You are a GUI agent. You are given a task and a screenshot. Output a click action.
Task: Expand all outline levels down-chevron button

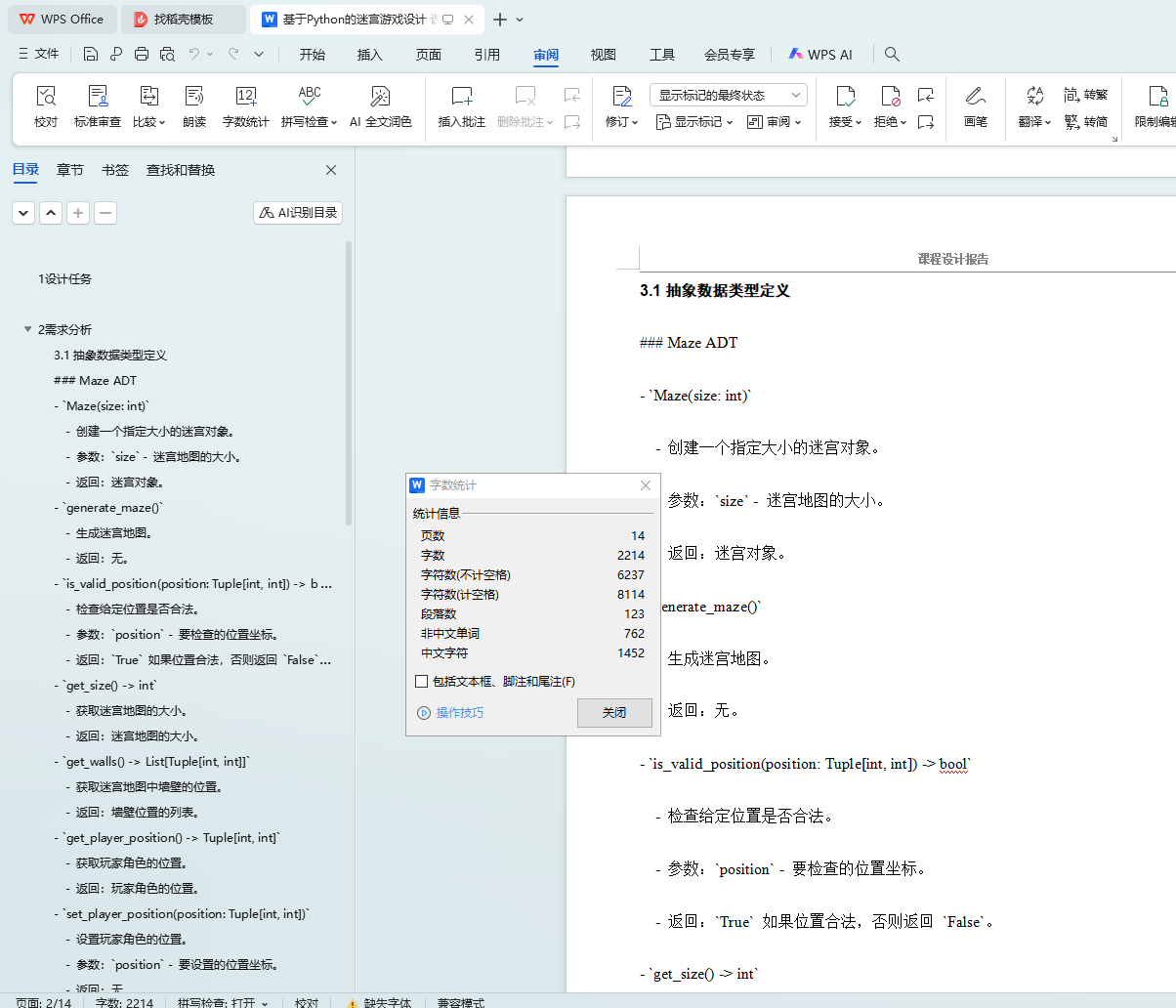23,213
